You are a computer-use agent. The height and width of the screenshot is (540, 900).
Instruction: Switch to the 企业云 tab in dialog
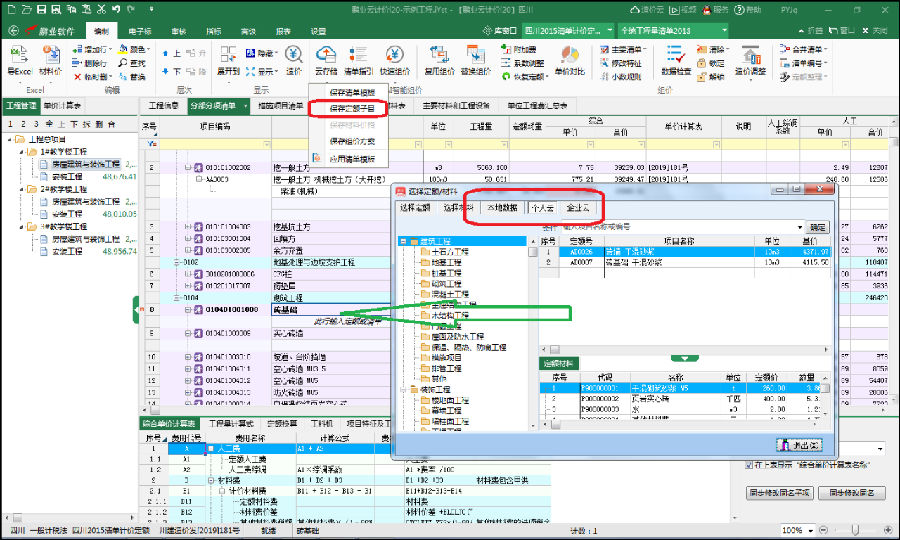tap(579, 209)
